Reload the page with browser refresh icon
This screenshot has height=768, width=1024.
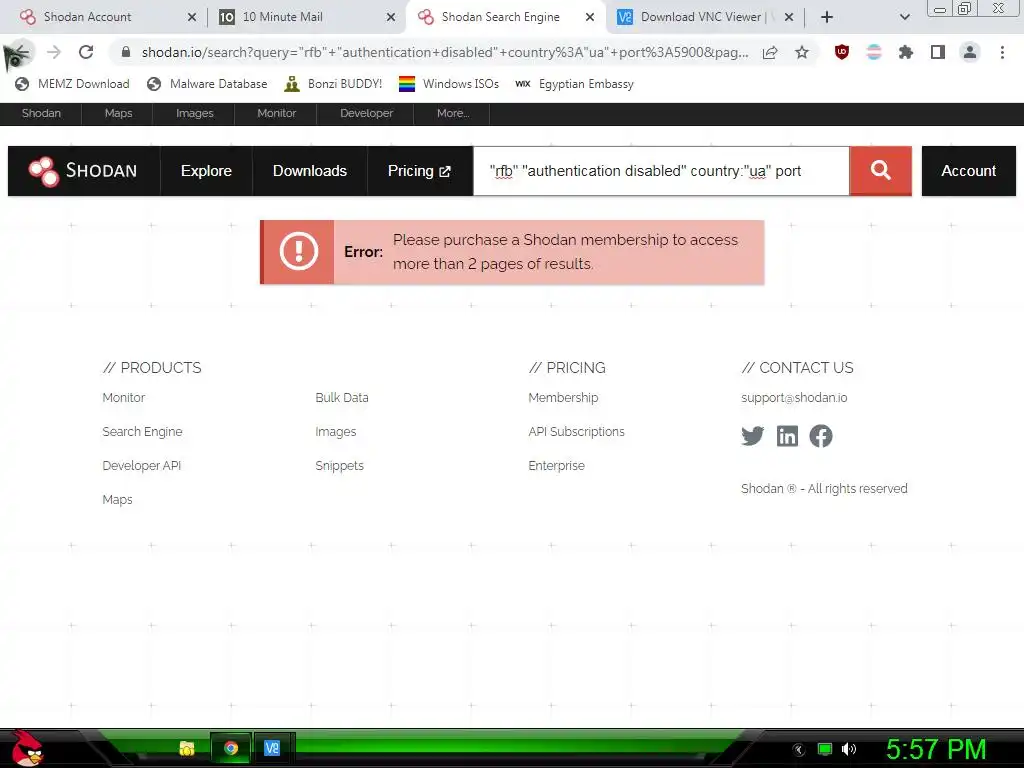coord(86,52)
